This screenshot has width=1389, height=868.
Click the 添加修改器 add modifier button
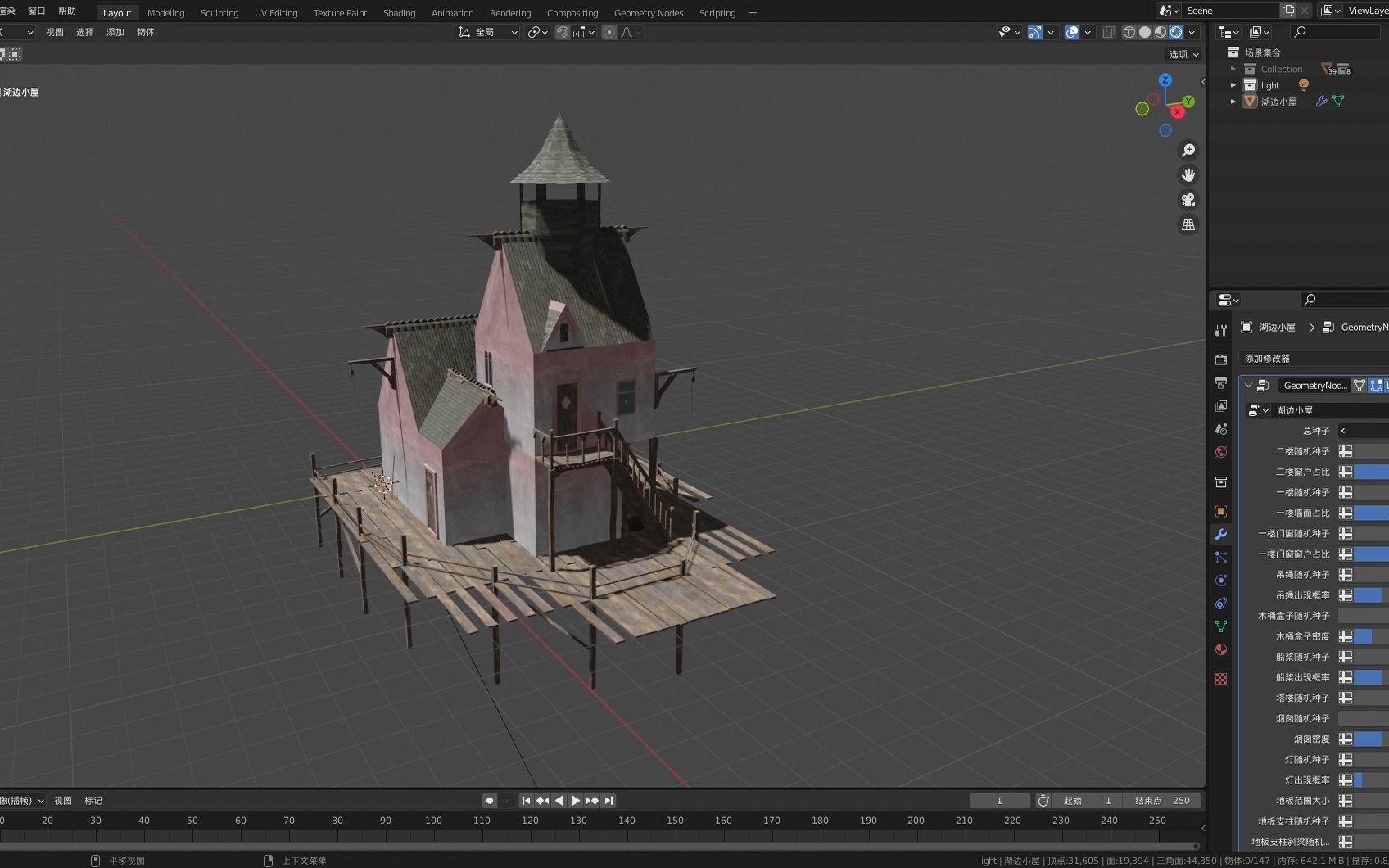(x=1310, y=359)
